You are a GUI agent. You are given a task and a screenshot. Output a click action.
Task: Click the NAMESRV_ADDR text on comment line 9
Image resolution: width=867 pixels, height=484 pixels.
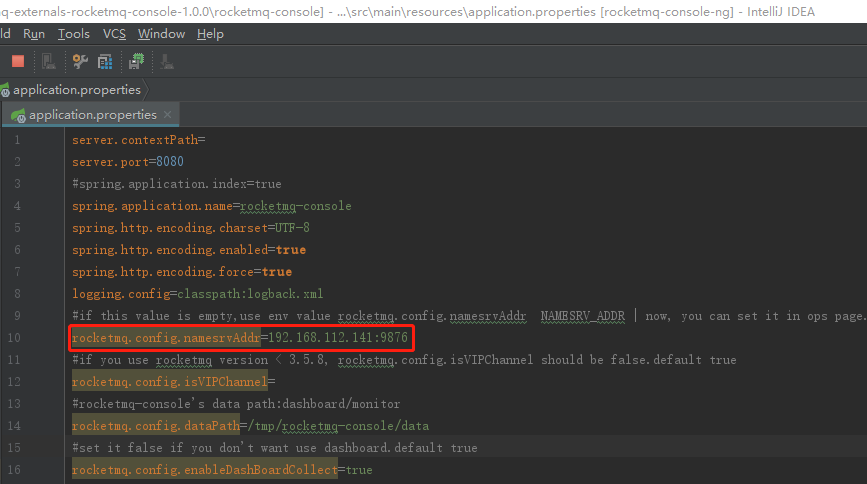coord(583,316)
